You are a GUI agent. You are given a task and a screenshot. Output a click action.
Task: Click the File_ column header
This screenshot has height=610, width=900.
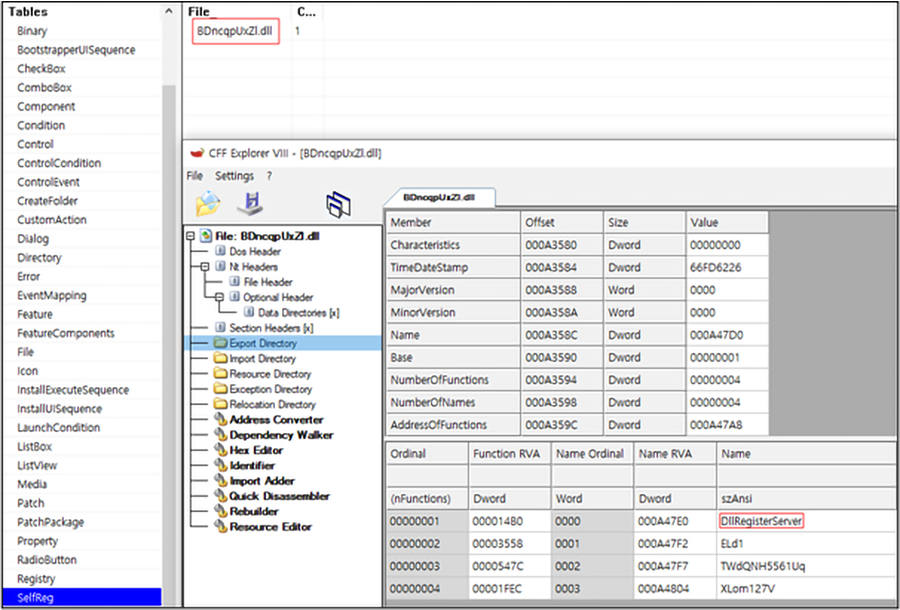[x=237, y=12]
